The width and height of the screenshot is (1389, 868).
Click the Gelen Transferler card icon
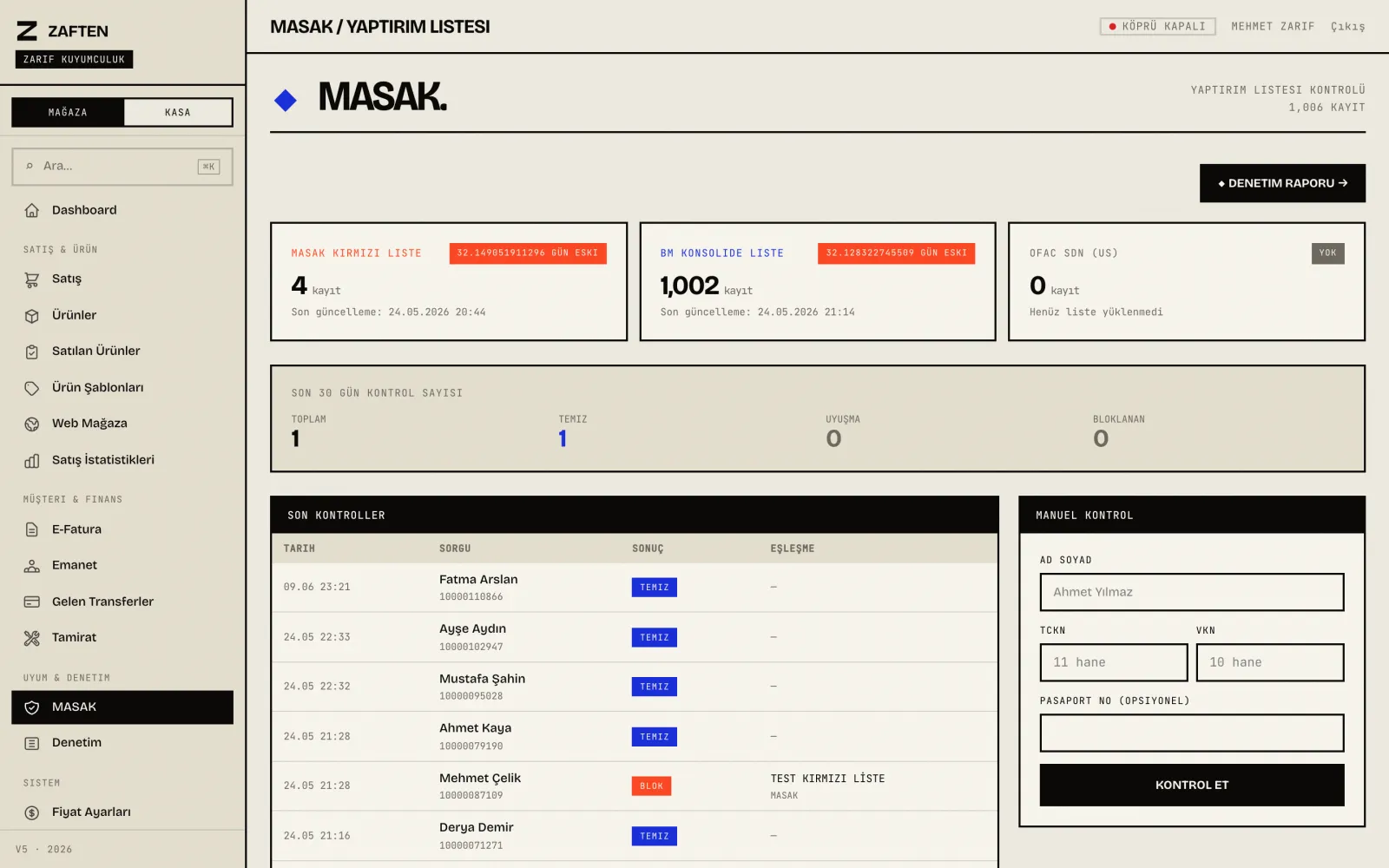click(32, 602)
